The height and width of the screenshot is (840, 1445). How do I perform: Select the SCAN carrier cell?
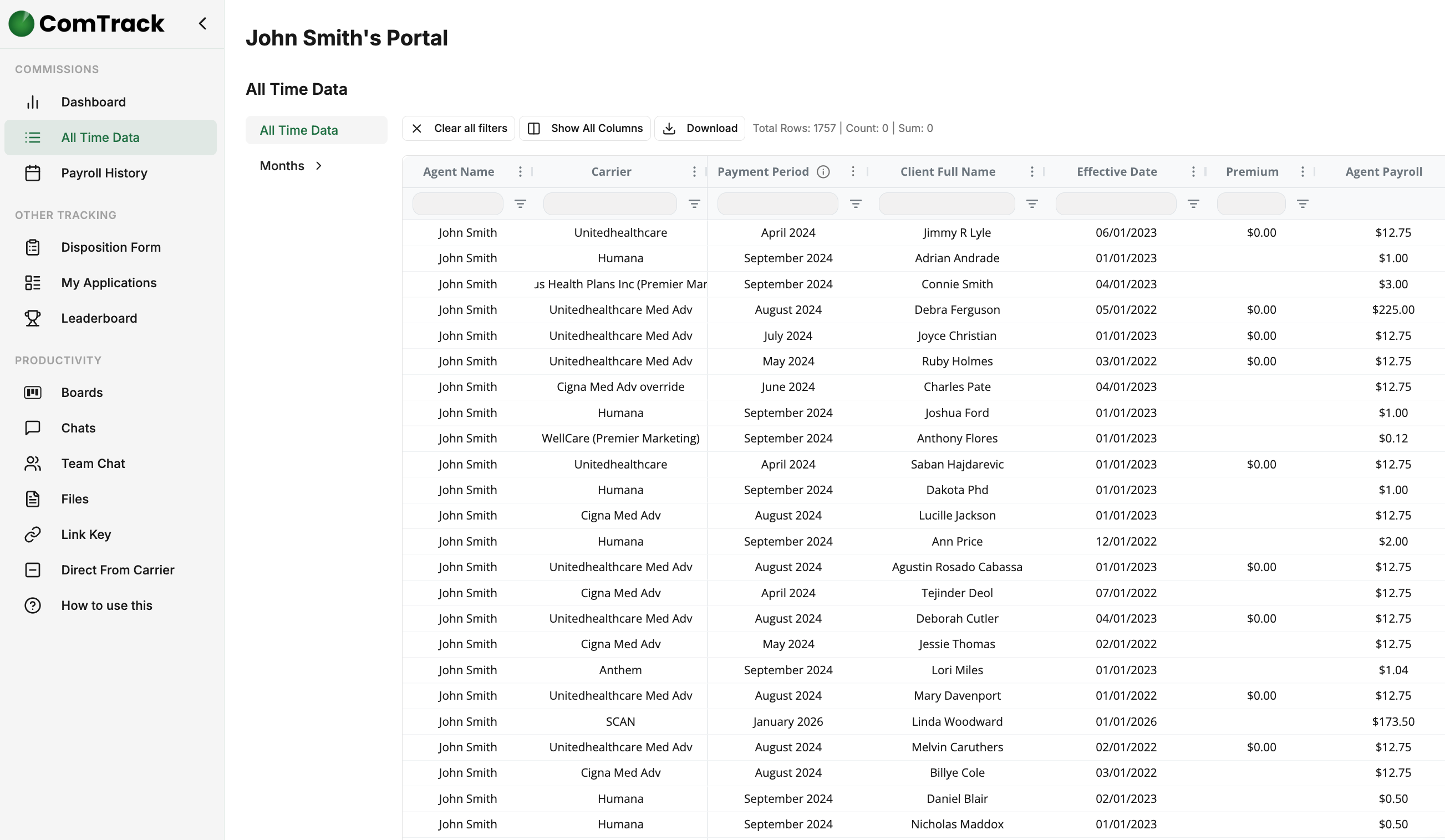(620, 722)
